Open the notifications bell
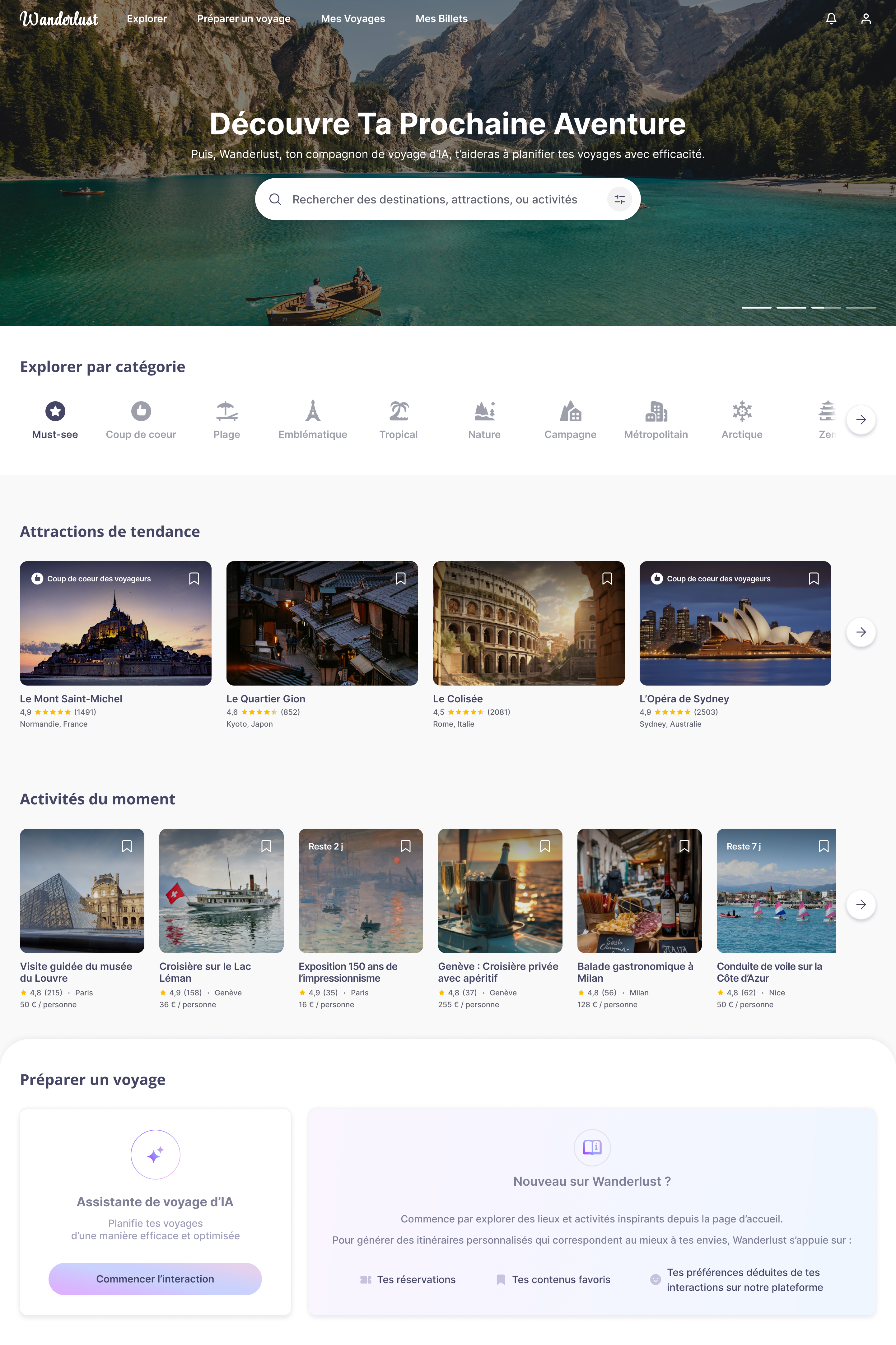This screenshot has width=896, height=1345. tap(831, 18)
